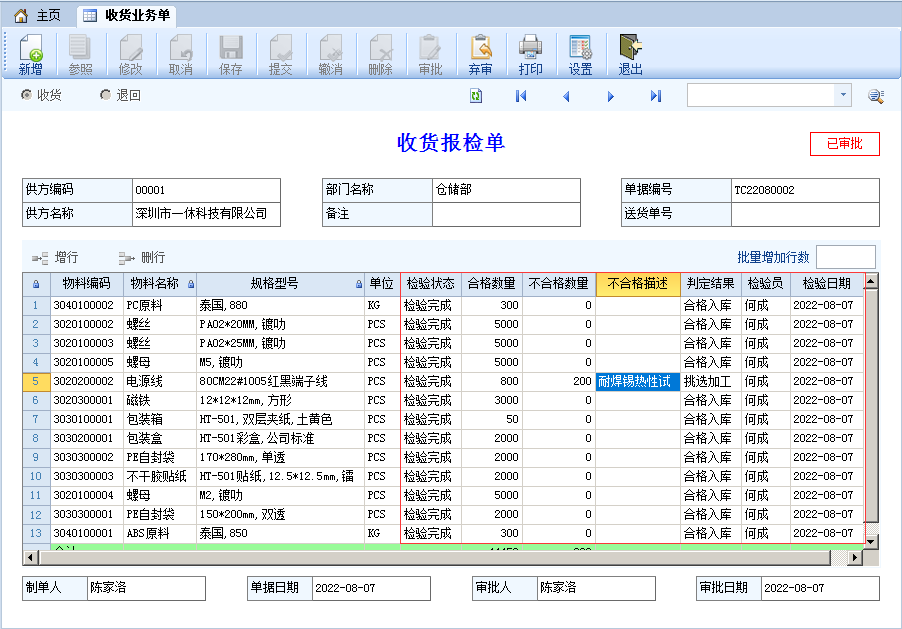The image size is (902, 629).
Task: Click the 审批 (Approve) toolbar icon
Action: click(430, 55)
